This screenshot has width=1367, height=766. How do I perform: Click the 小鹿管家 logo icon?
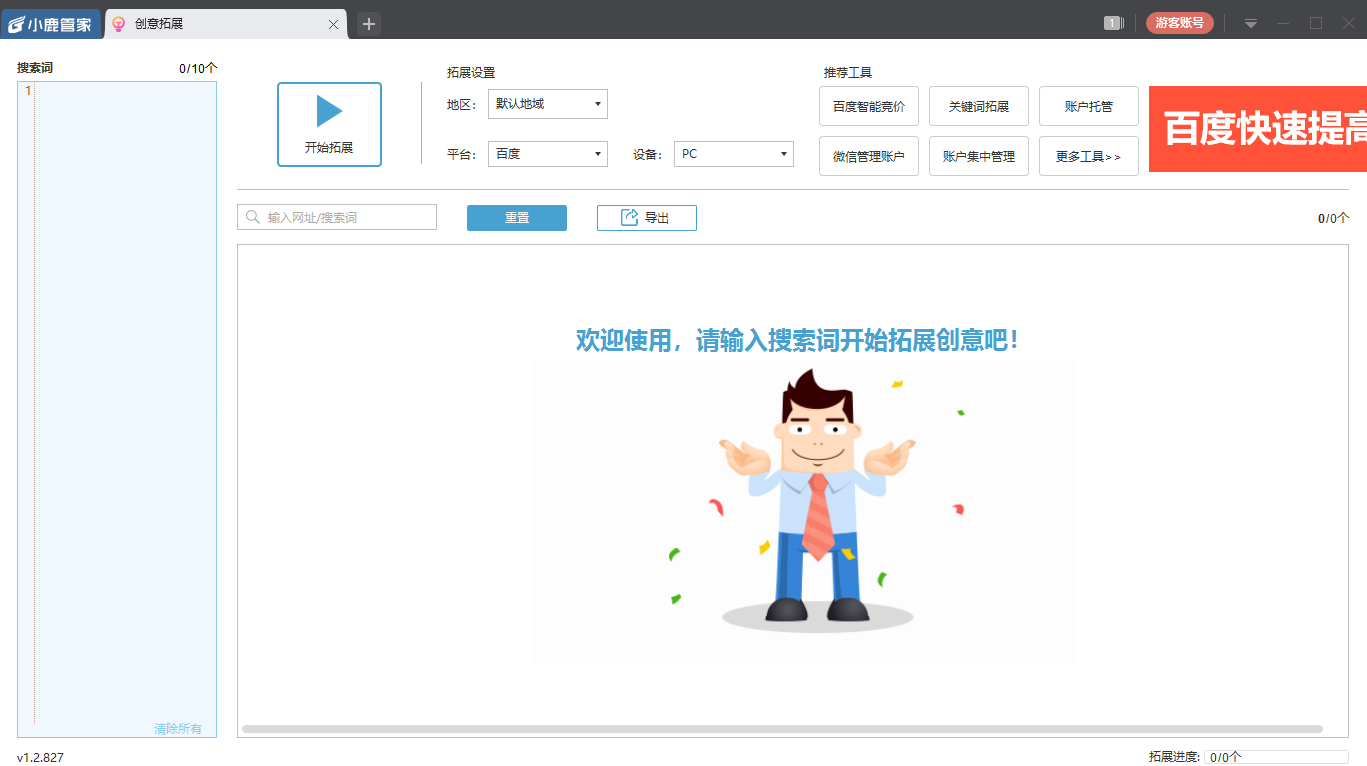click(x=16, y=24)
